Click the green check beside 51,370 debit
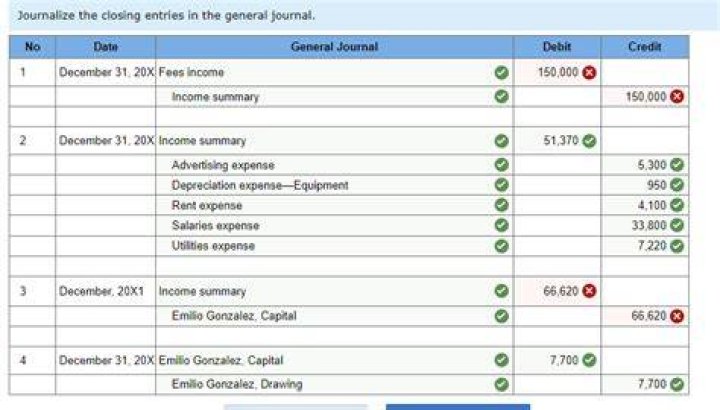This screenshot has height=410, width=720. pyautogui.click(x=589, y=140)
